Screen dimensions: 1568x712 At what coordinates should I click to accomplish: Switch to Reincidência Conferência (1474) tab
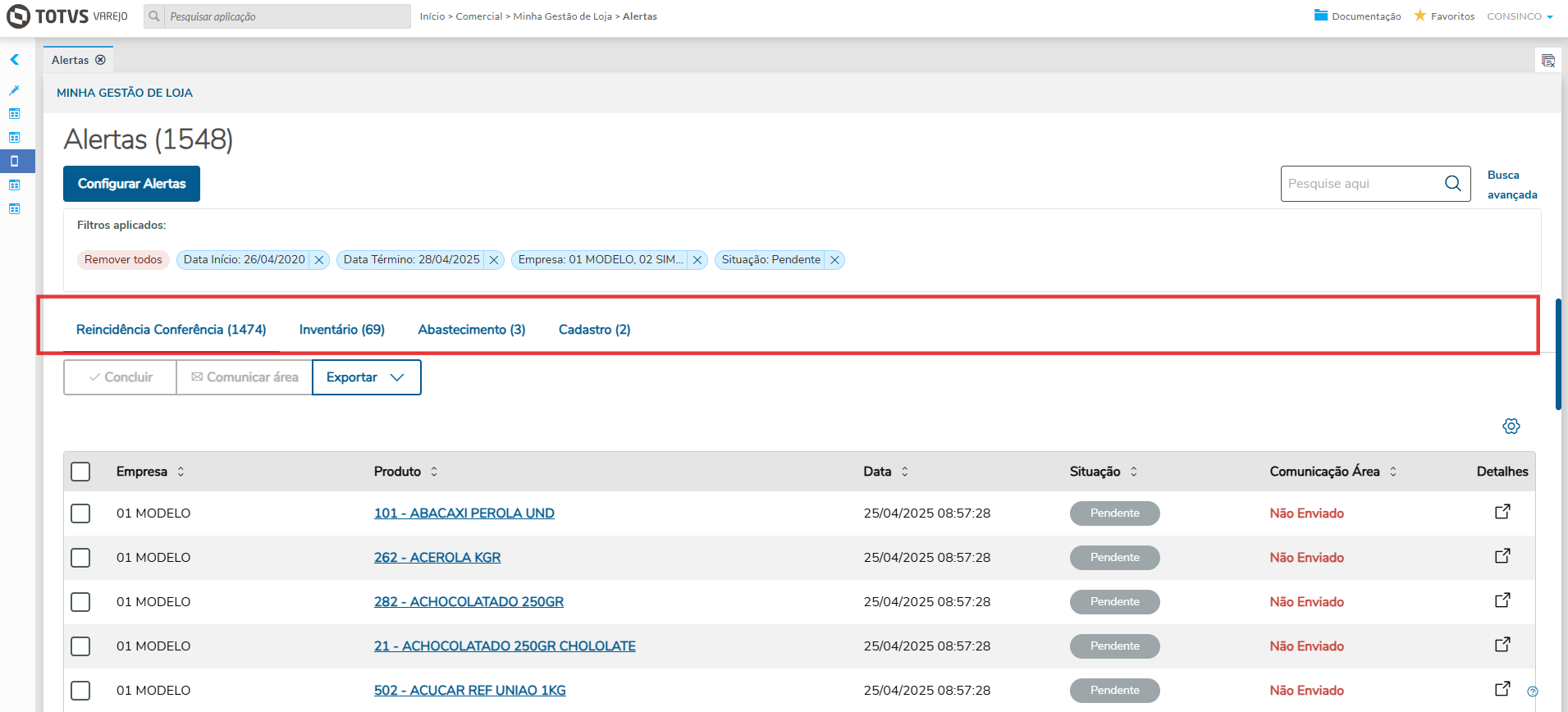[x=171, y=330]
